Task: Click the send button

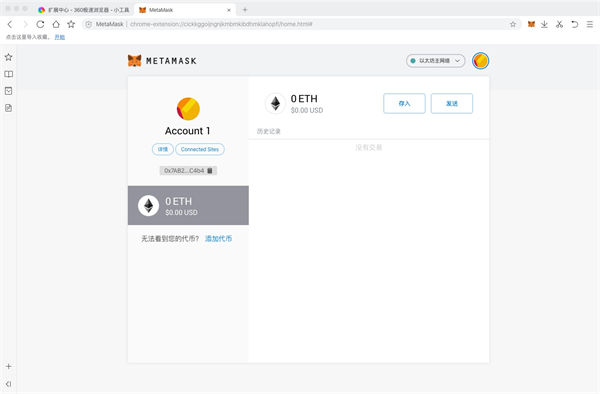Action: [452, 103]
